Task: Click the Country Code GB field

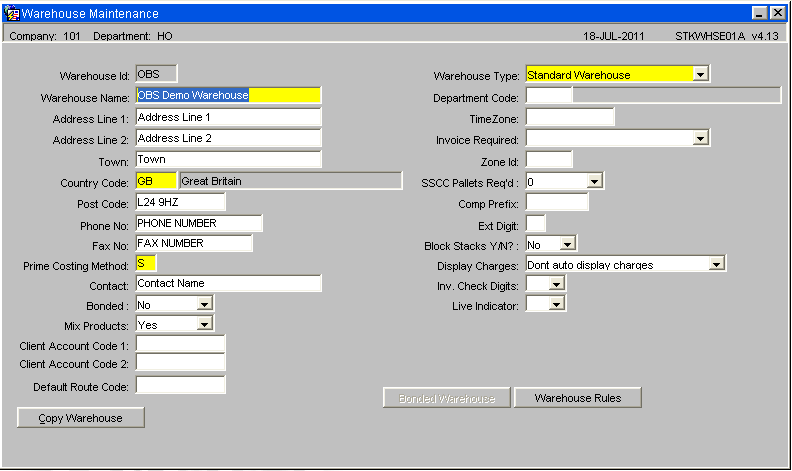Action: click(157, 181)
